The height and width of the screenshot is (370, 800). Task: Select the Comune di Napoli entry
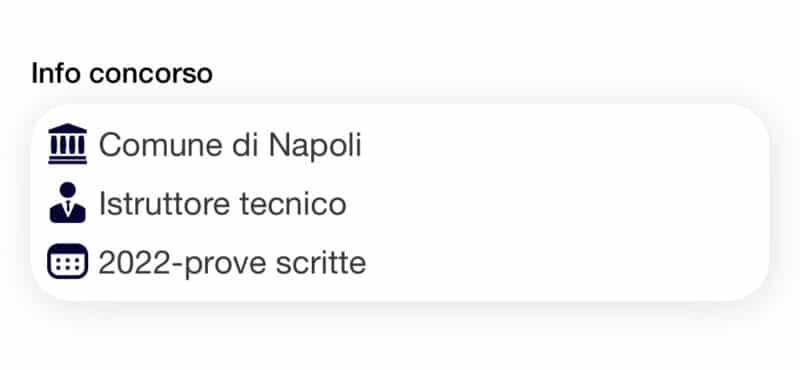(x=230, y=145)
